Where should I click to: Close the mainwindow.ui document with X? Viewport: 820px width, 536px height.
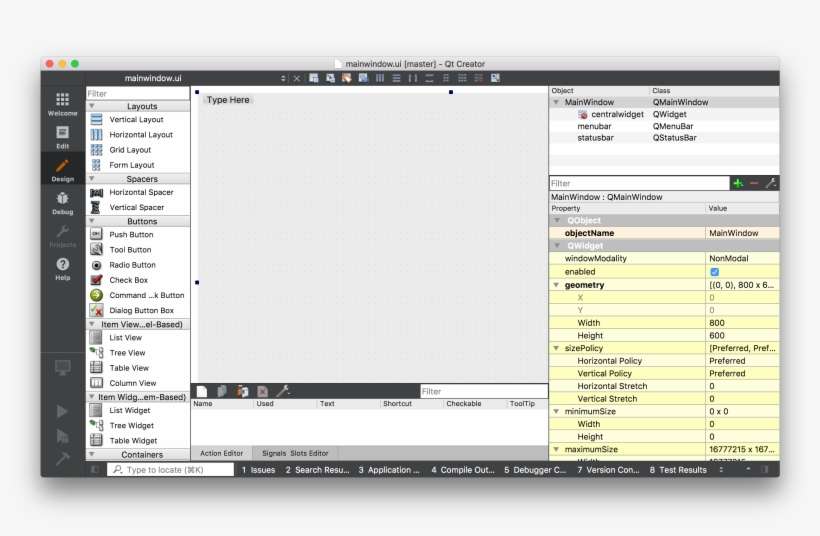tap(297, 78)
